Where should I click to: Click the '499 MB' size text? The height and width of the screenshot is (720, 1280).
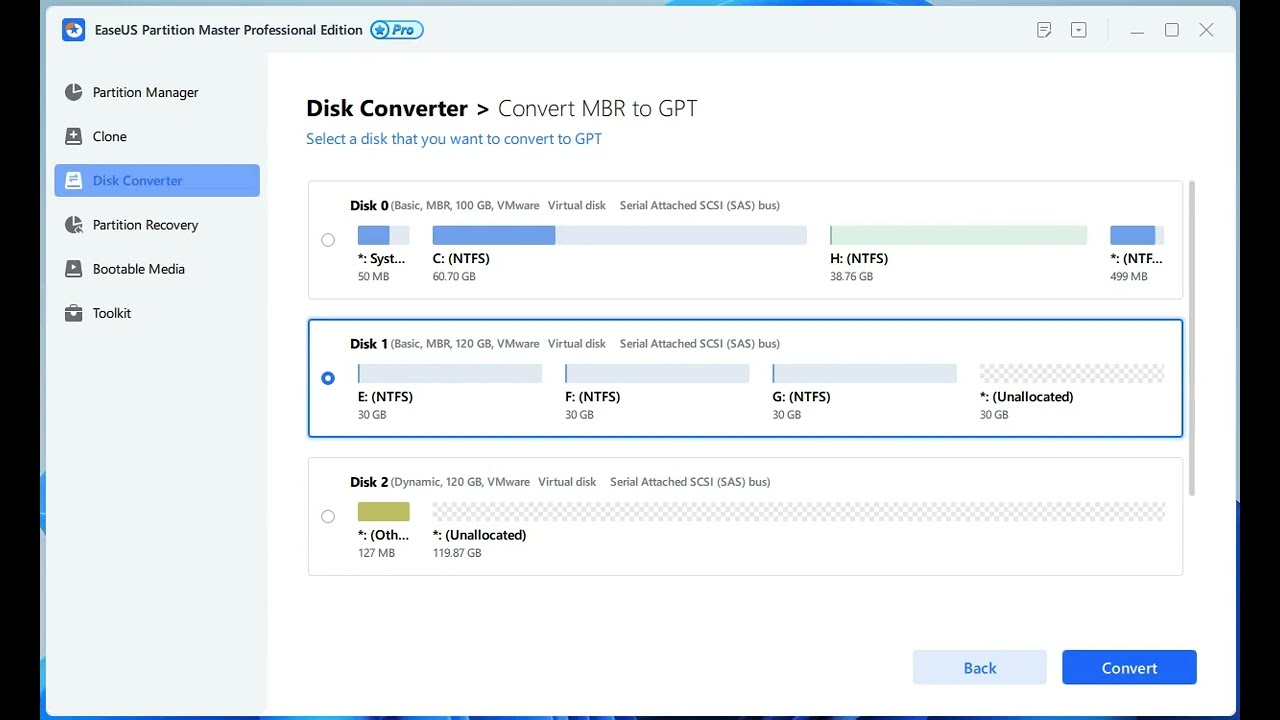coord(1129,276)
